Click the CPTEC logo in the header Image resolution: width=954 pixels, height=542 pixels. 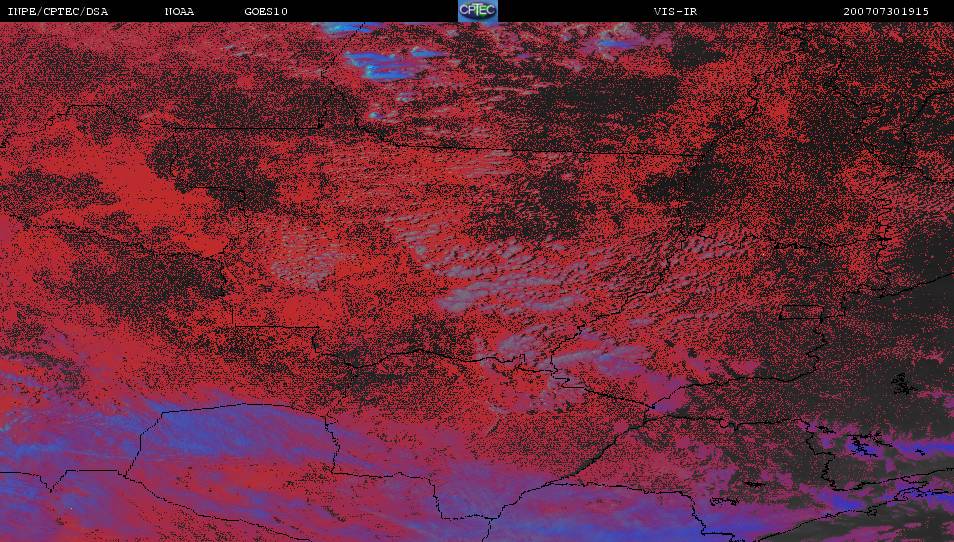(478, 11)
